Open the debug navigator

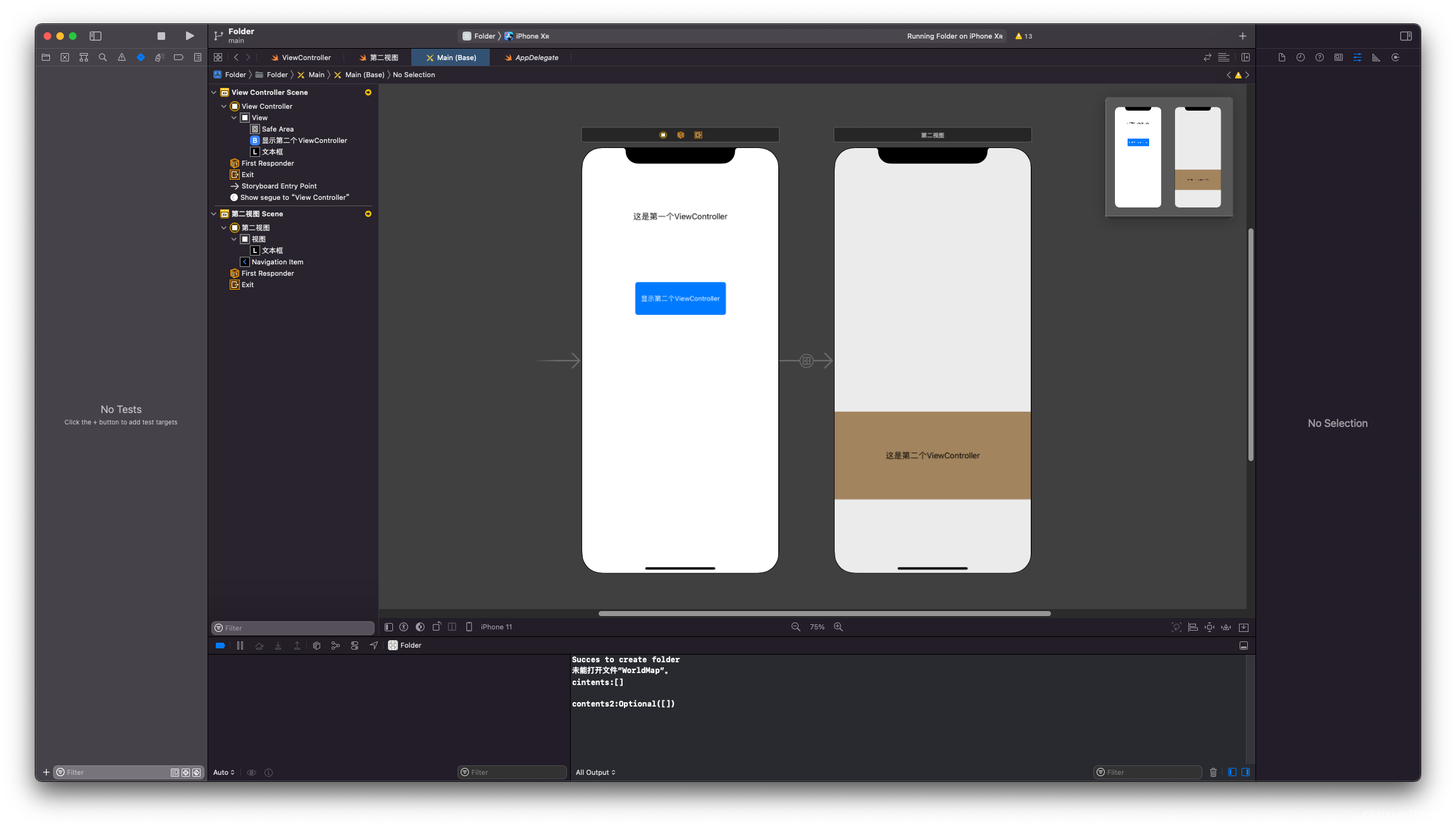pos(159,58)
